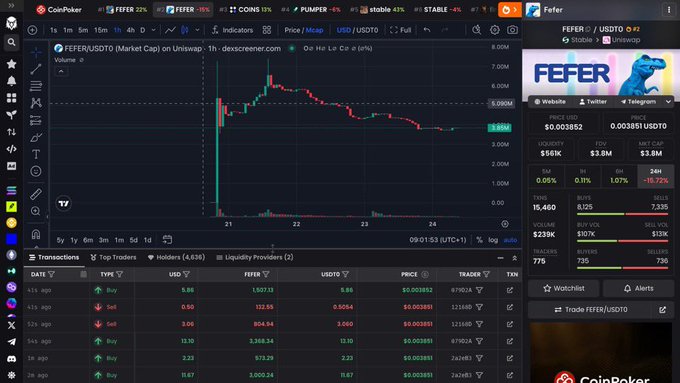Filter transactions by USD column
The width and height of the screenshot is (680, 383).
186,274
